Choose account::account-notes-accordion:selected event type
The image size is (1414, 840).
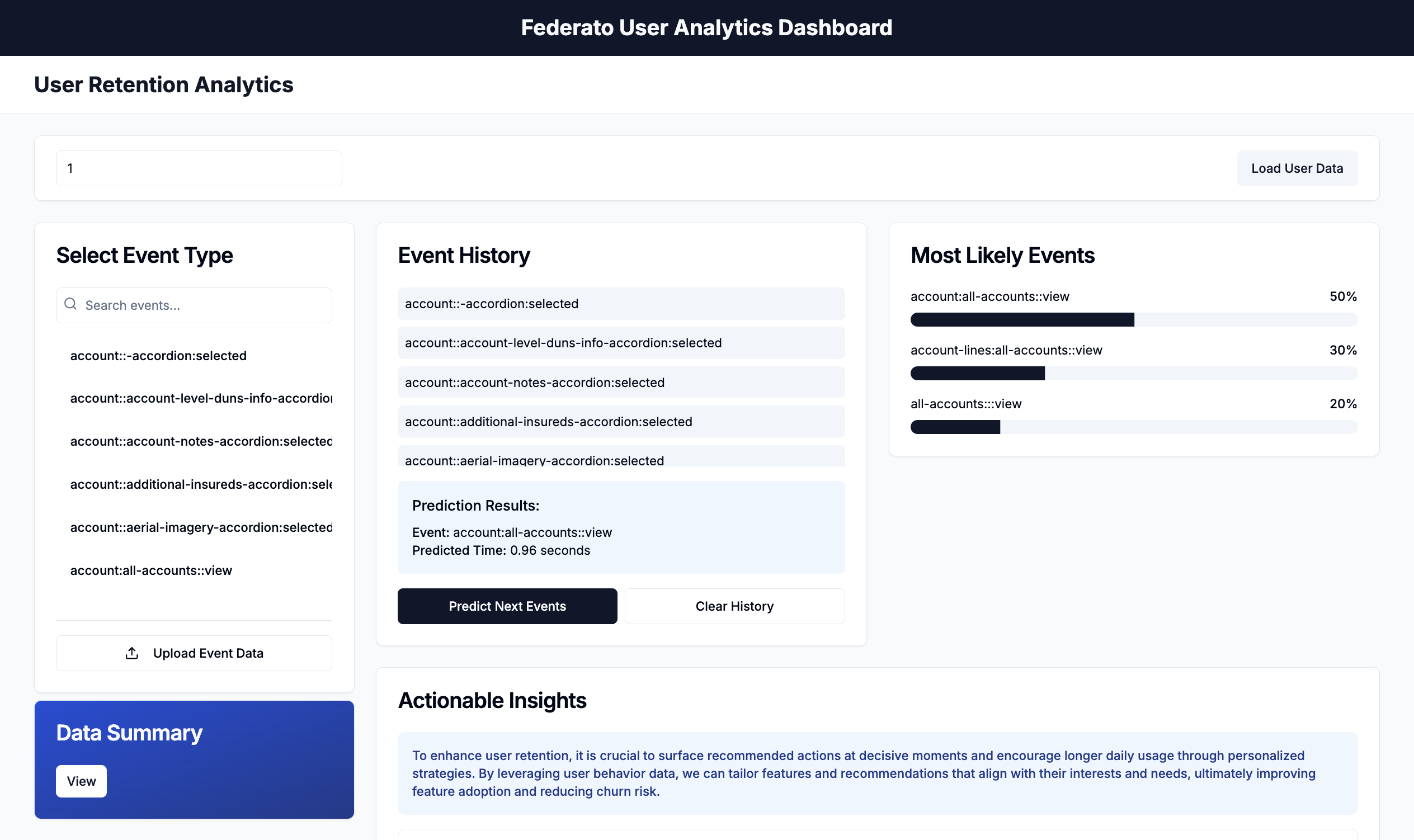click(x=200, y=441)
